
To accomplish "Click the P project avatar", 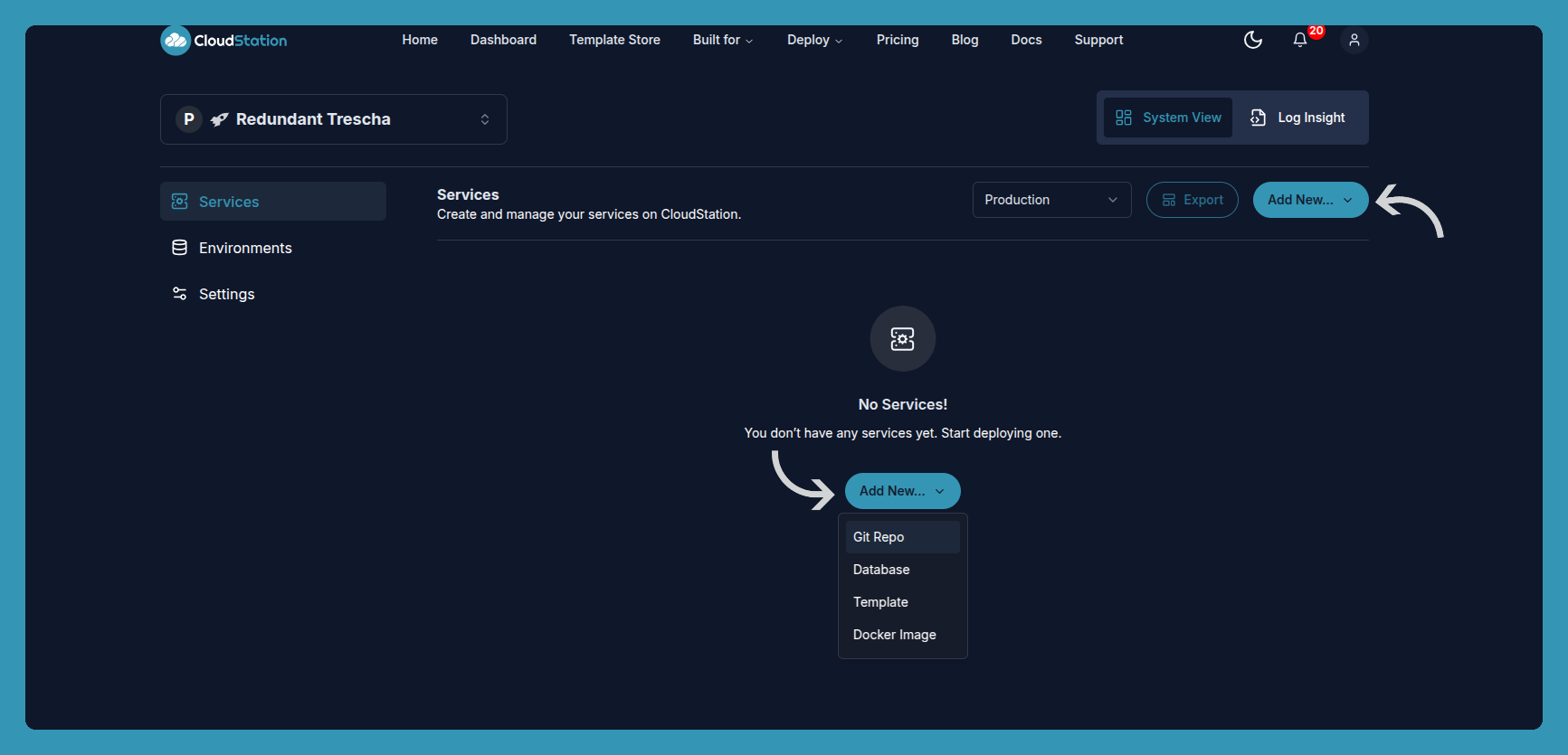I will tap(189, 119).
